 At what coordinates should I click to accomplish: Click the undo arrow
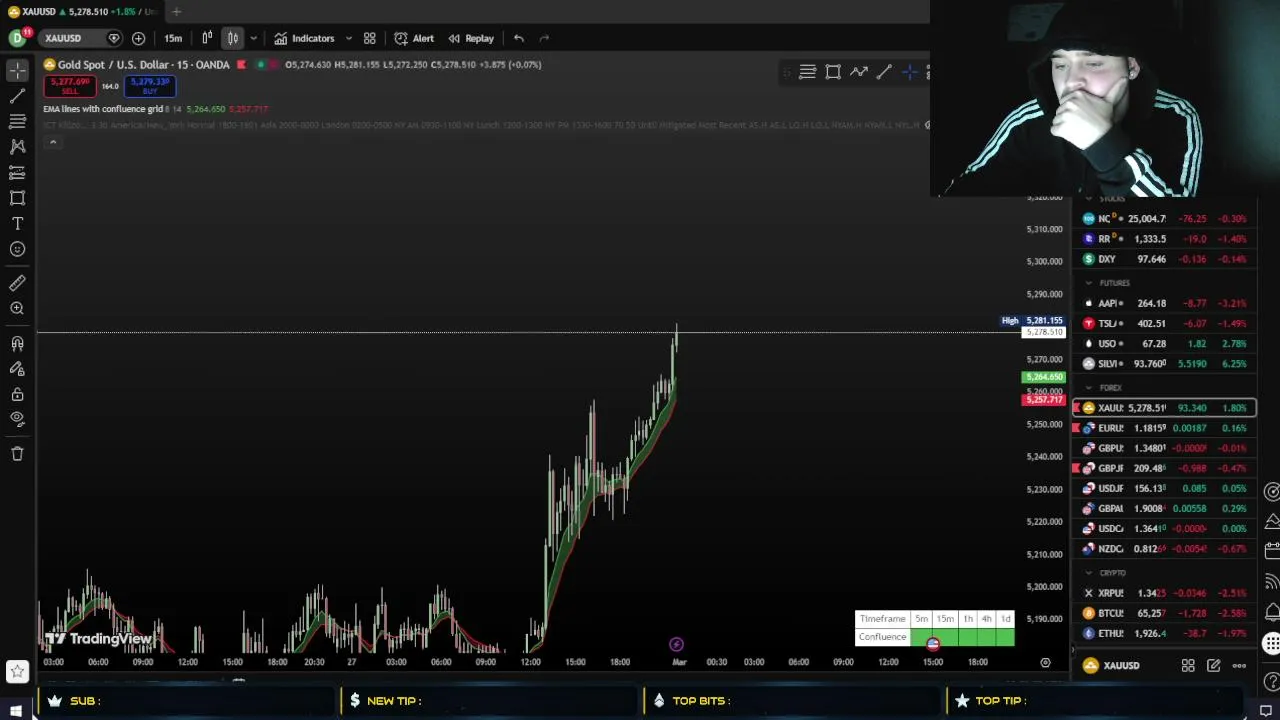[519, 38]
